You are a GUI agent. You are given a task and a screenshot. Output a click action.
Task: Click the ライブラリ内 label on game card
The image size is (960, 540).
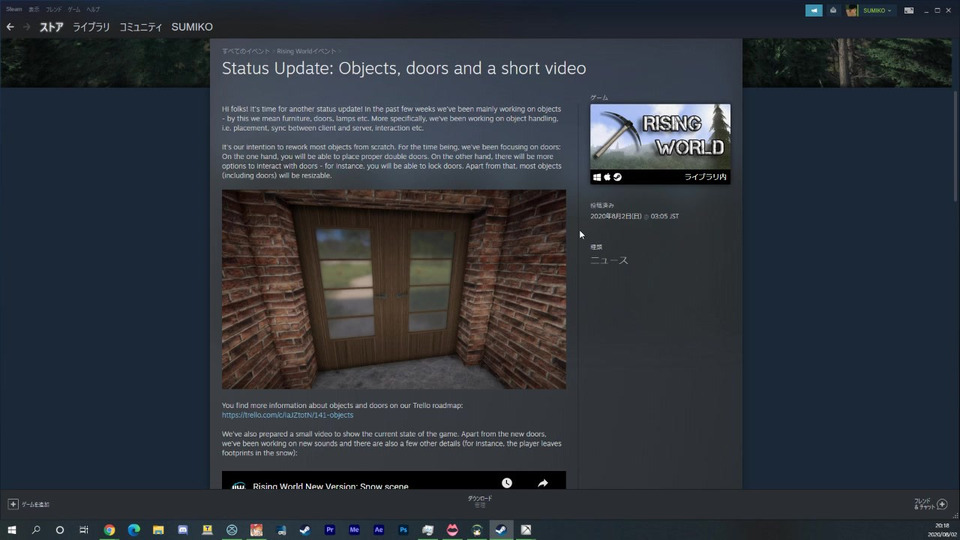705,177
